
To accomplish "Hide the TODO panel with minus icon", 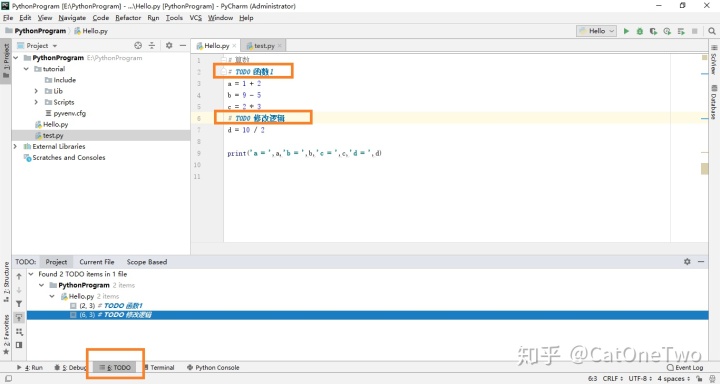I will 701,261.
